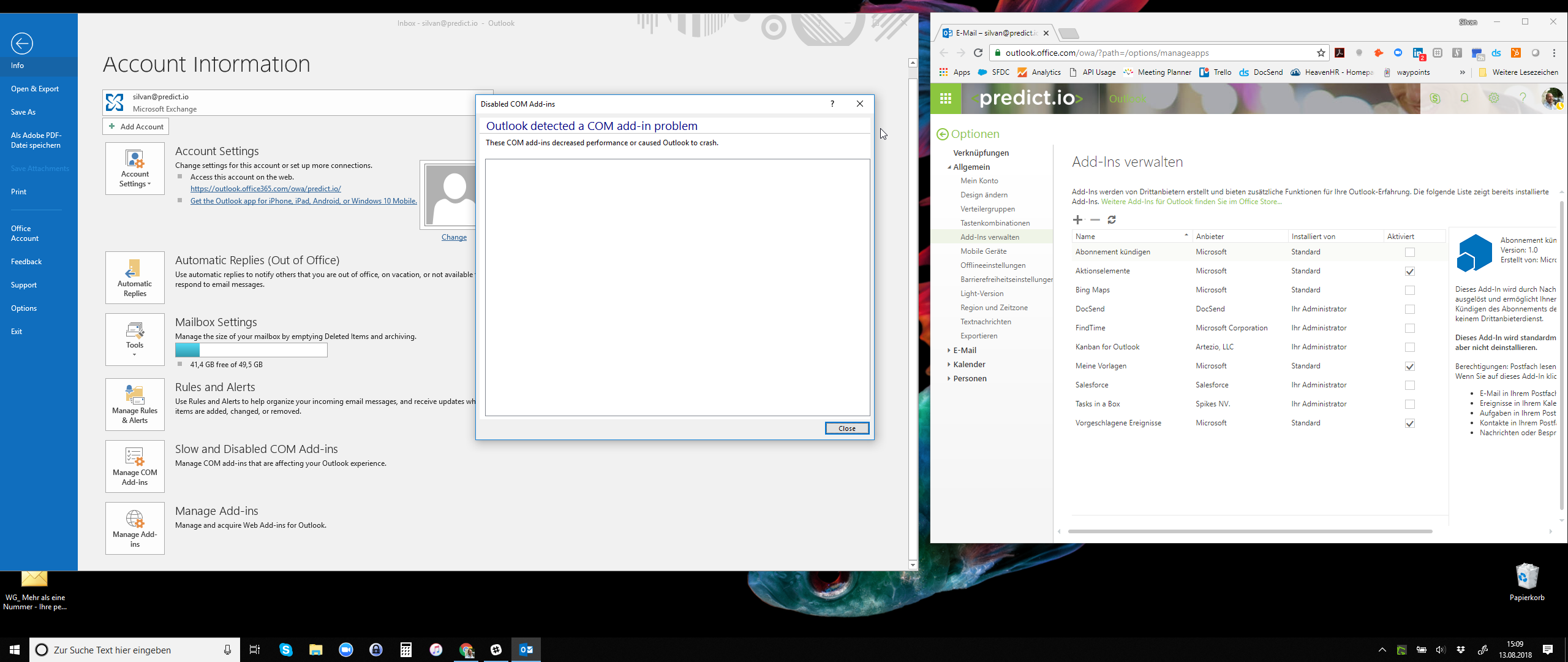Image resolution: width=1568 pixels, height=662 pixels.
Task: Uncheck the Aktionselemente add-in checkbox
Action: pyautogui.click(x=1410, y=271)
